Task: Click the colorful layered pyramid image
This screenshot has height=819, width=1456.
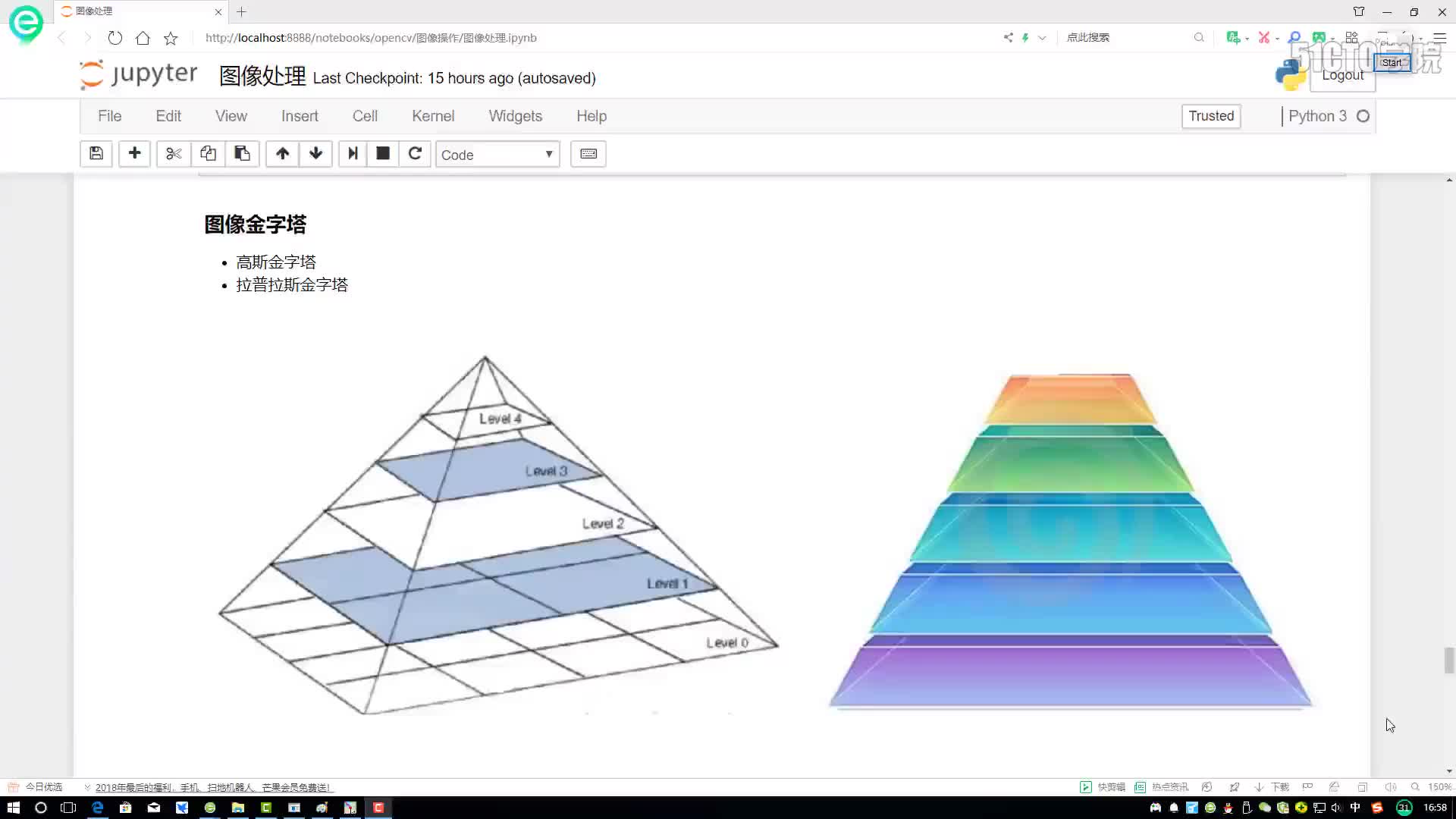Action: [x=1070, y=541]
